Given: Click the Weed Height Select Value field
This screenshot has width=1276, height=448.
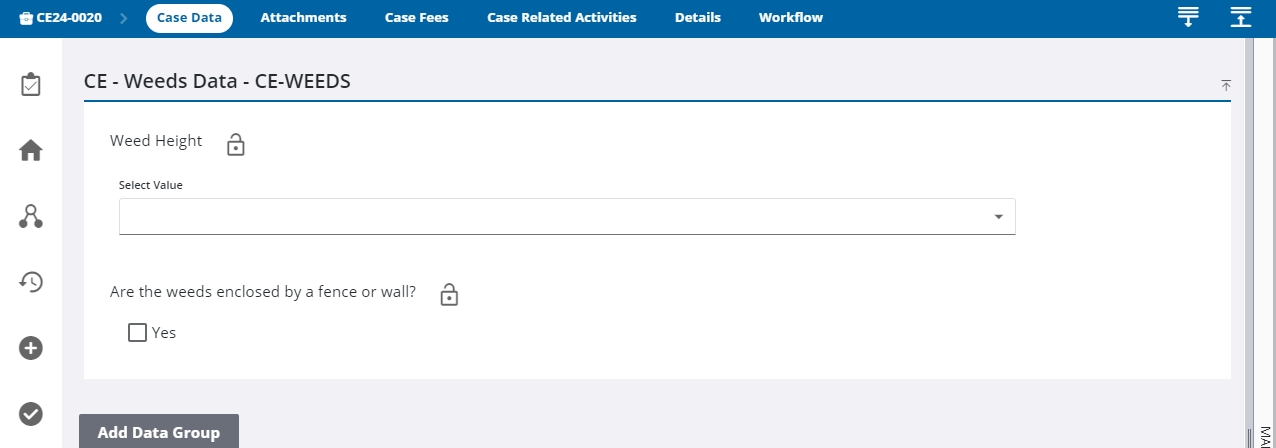Looking at the screenshot, I should 550,217.
